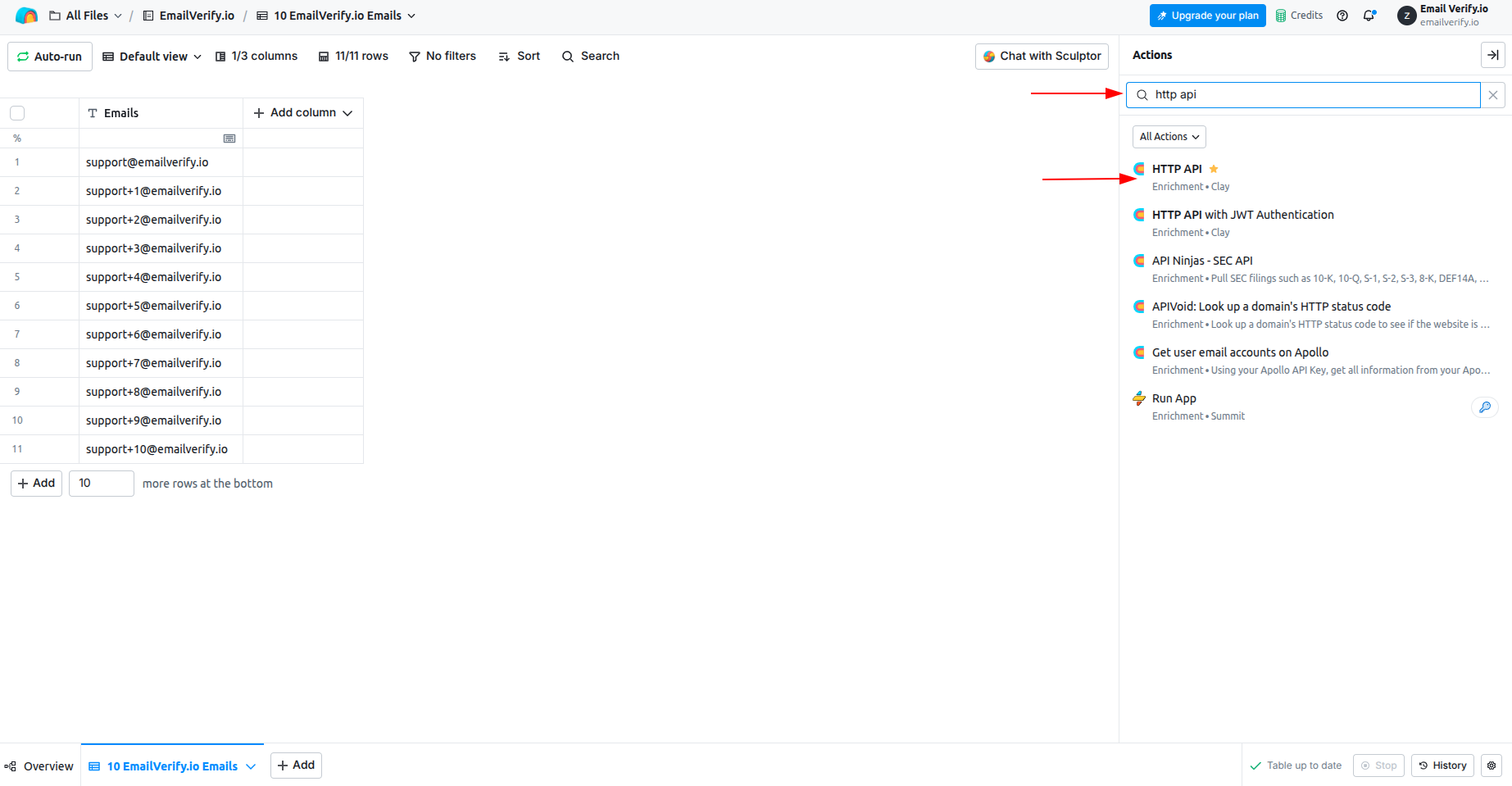Select HTTP API with JWT Authentication action

[x=1315, y=223]
